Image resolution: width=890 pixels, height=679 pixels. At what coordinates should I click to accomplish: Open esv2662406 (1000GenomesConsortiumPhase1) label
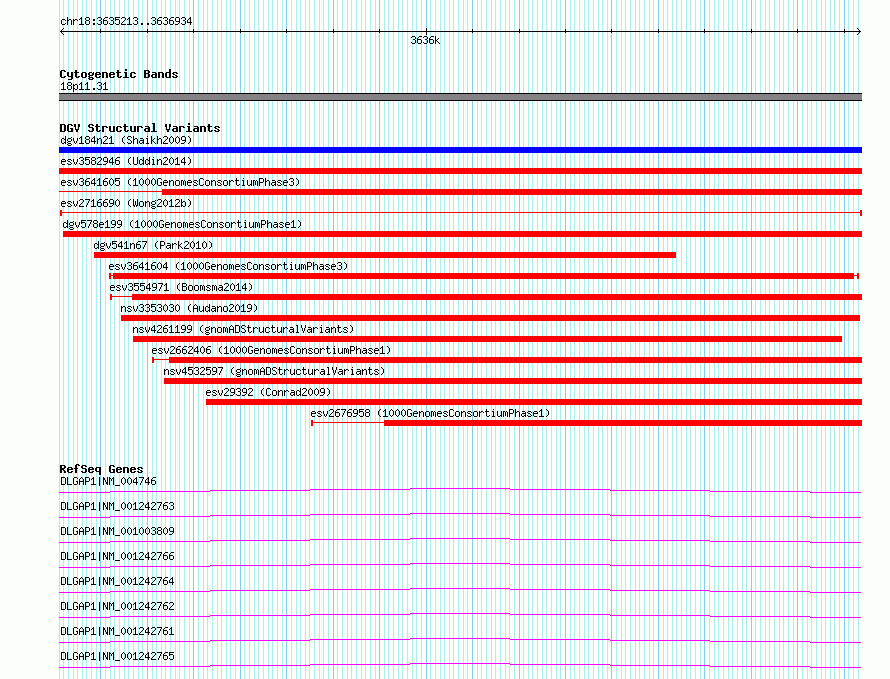coord(271,350)
